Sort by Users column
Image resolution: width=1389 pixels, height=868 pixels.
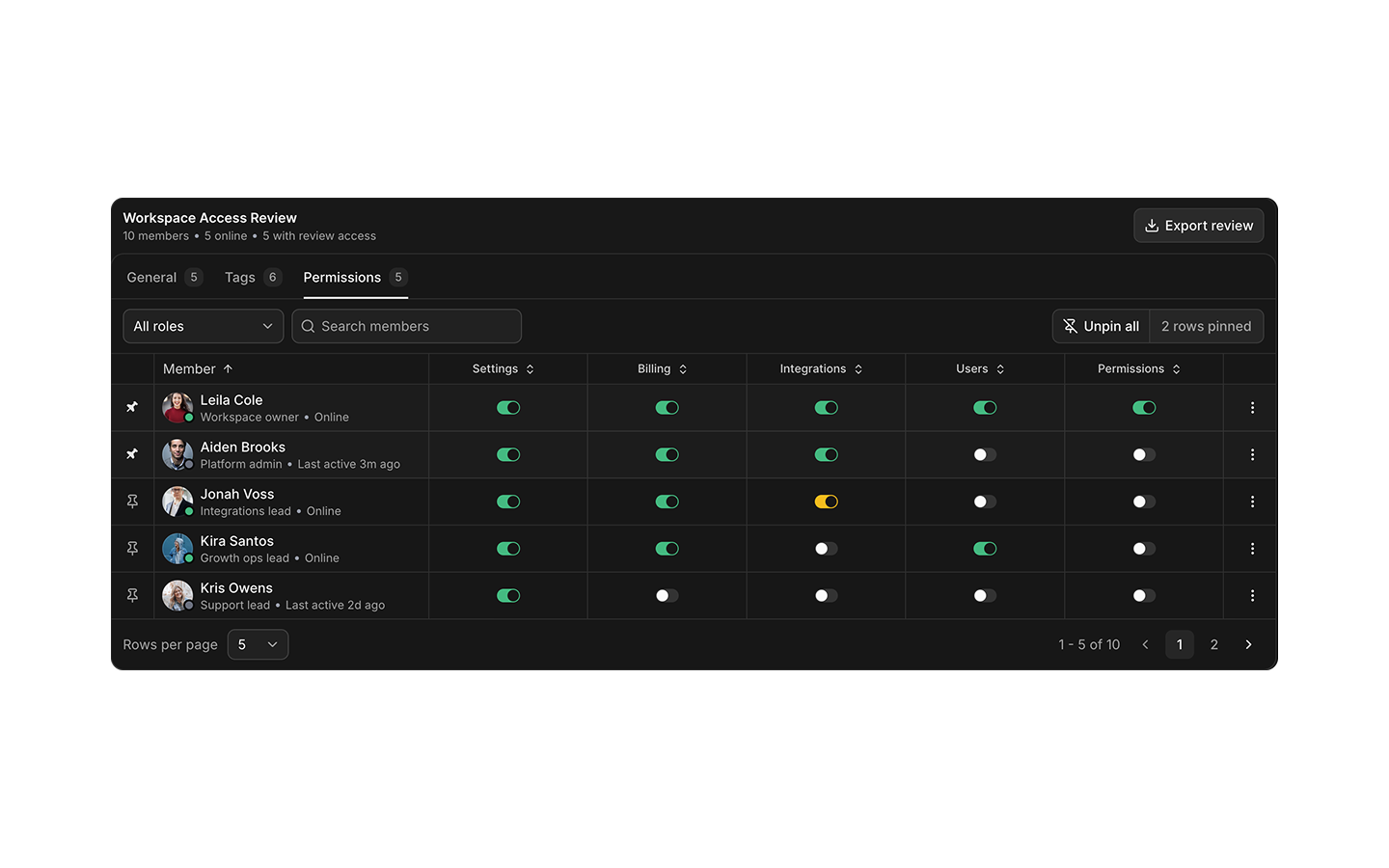tap(980, 369)
